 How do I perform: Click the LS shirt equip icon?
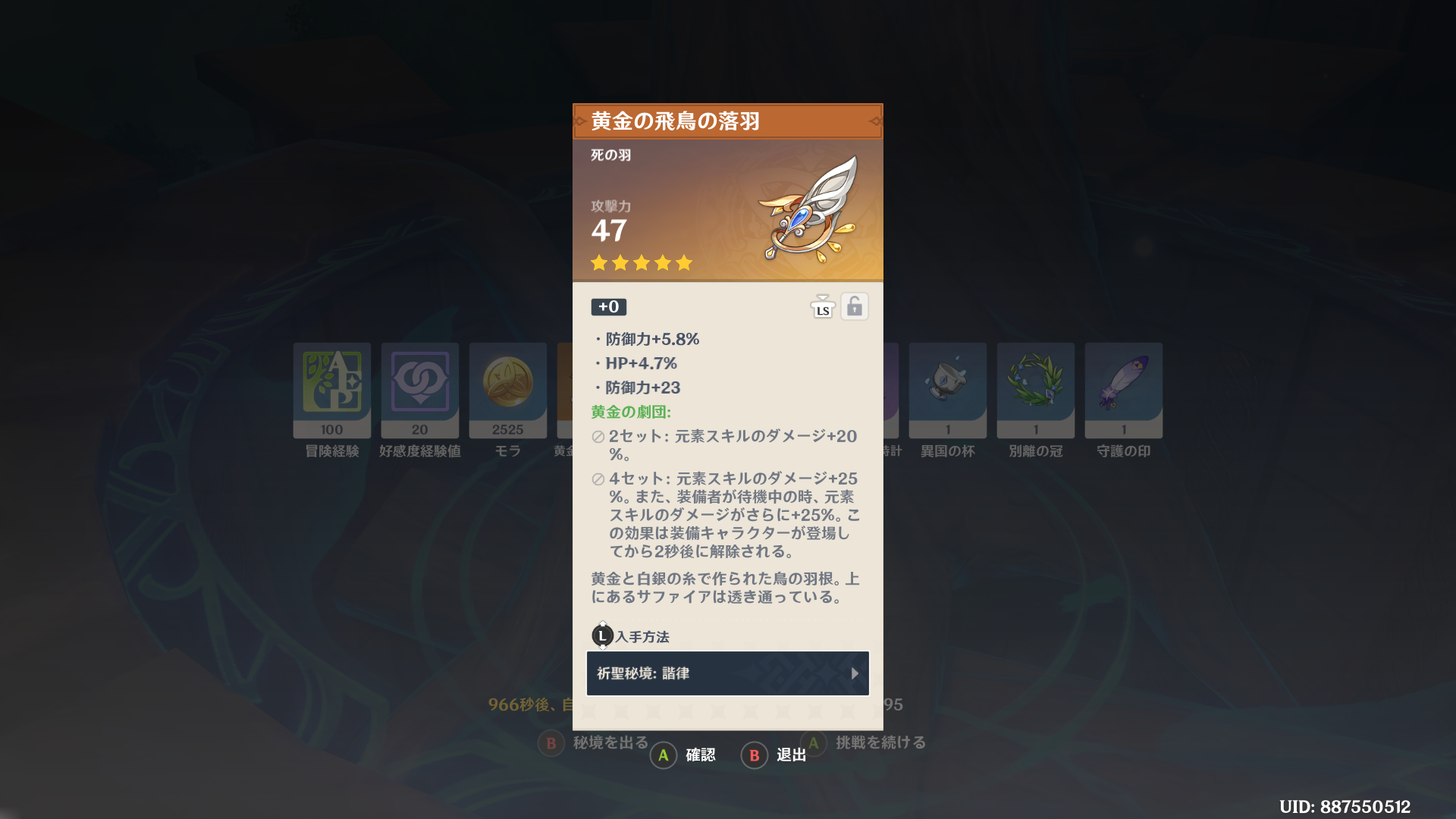coord(823,306)
